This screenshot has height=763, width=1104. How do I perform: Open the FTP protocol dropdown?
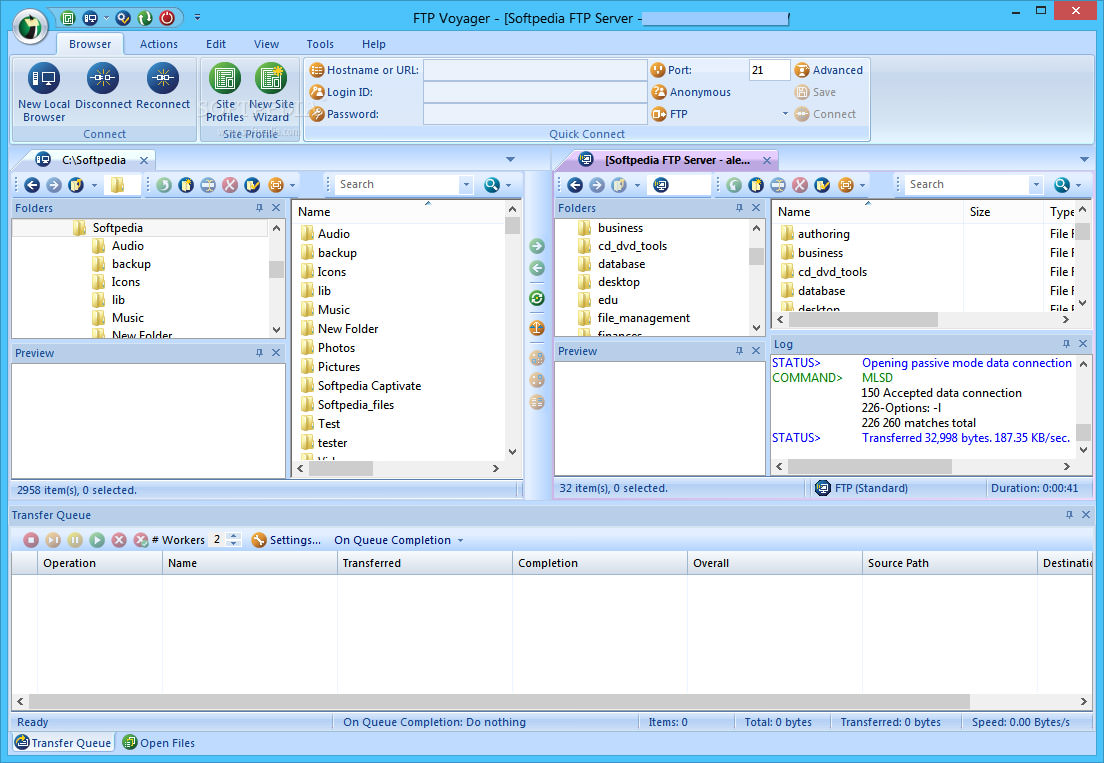coord(785,114)
